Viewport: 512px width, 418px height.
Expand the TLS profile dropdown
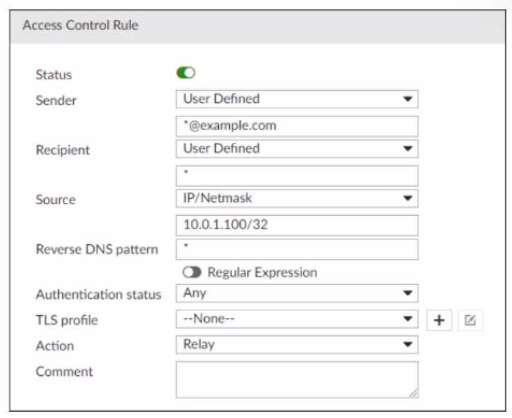pyautogui.click(x=297, y=319)
